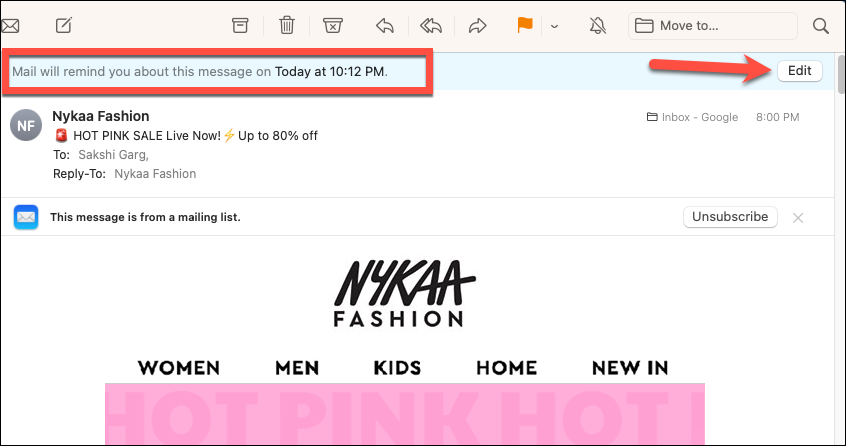The height and width of the screenshot is (446, 846).
Task: Click the Get Mail envelope icon
Action: [10, 25]
